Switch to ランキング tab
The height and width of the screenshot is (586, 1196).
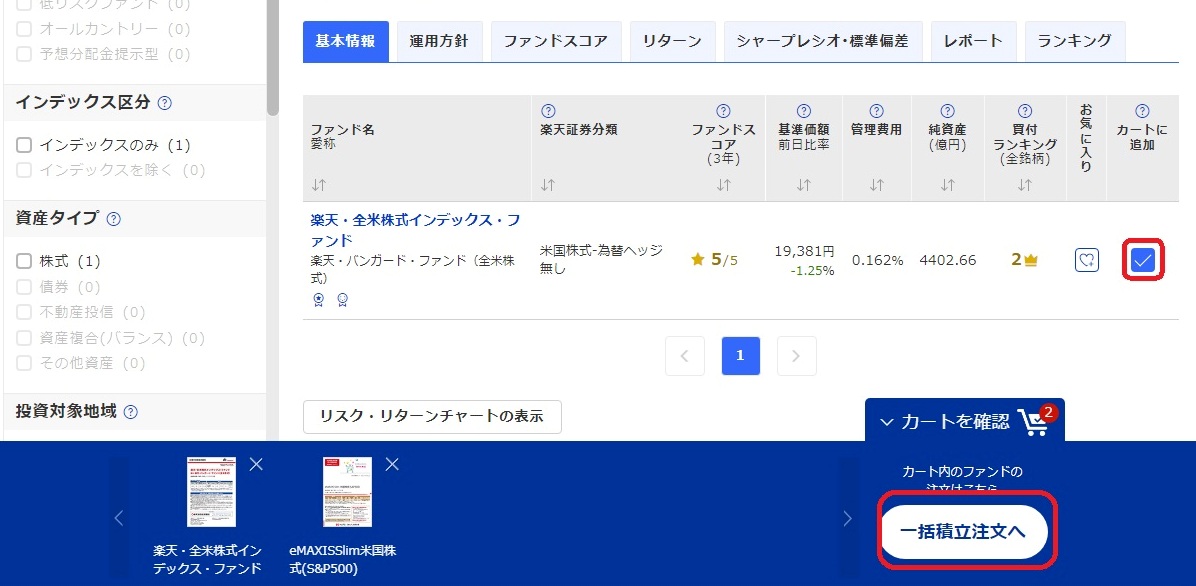click(1075, 41)
